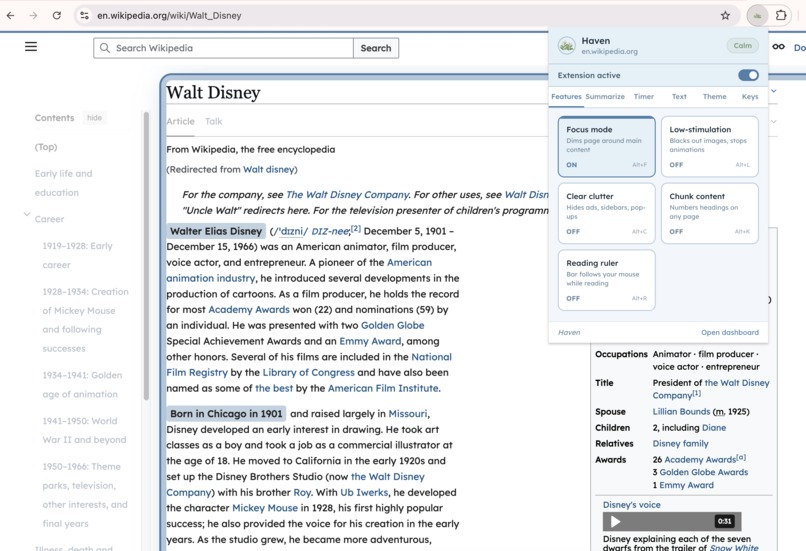Open the Lillian Bounds link in infobox
Viewport: 806px width, 551px height.
click(682, 412)
